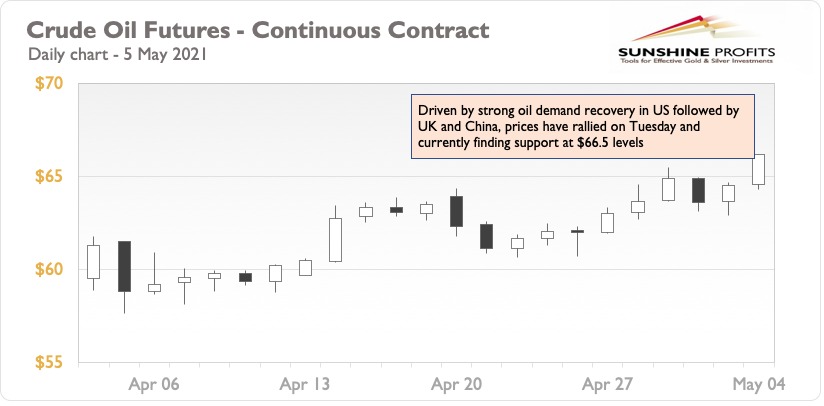Screen dimensions: 824x406
Task: Select the large black candle near Apr 20
Action: [x=456, y=212]
